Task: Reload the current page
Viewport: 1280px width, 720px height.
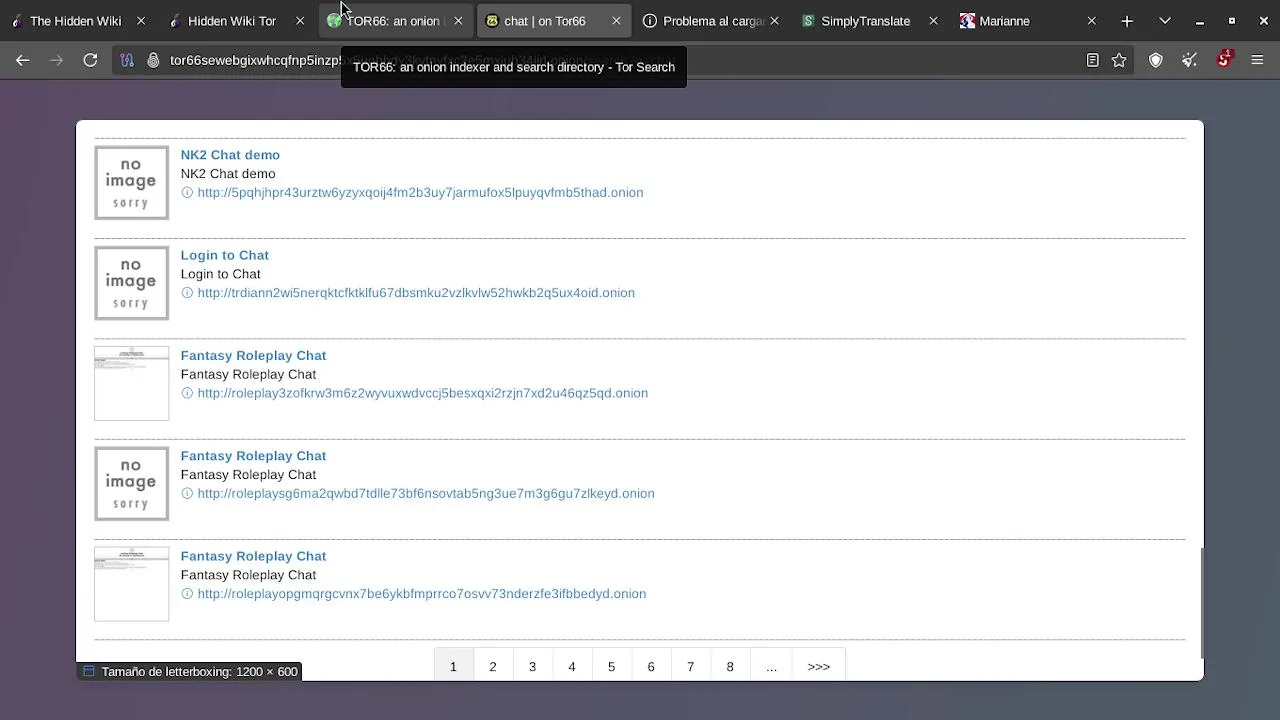Action: 90,60
